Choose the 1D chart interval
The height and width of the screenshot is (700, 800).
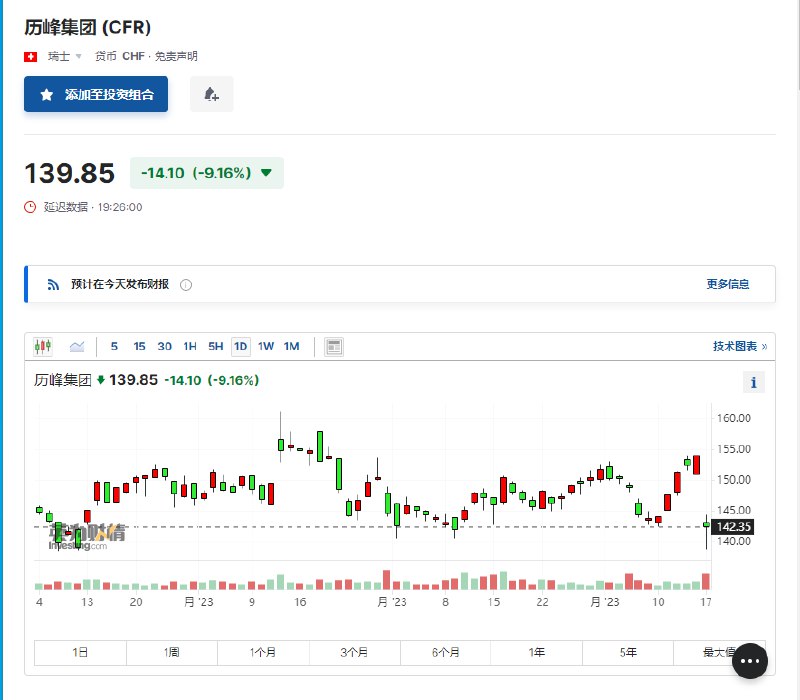point(240,346)
